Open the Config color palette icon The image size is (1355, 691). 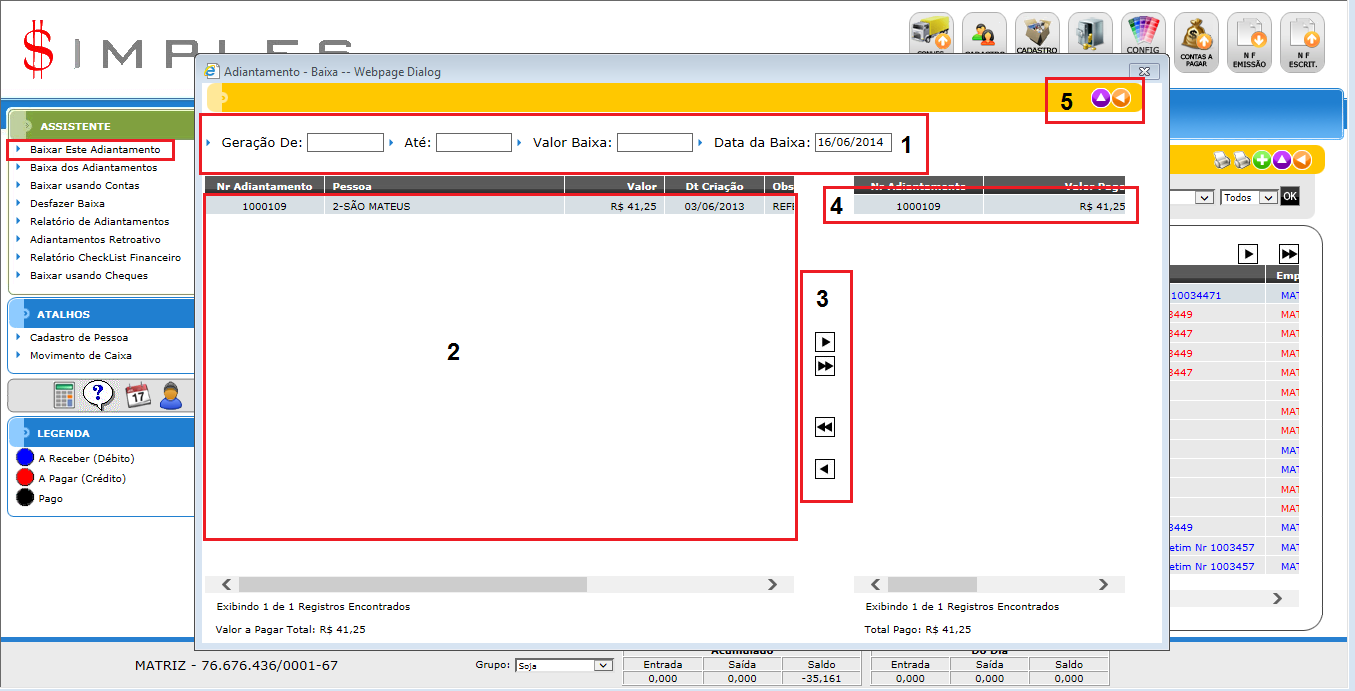tap(1143, 38)
